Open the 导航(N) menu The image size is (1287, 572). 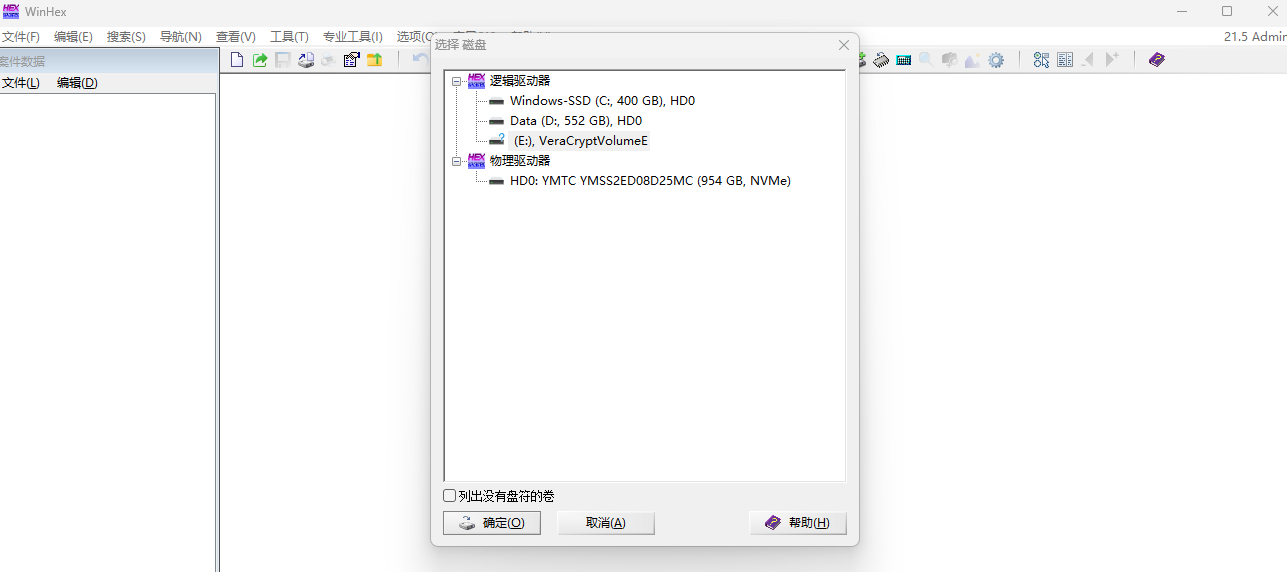(180, 36)
